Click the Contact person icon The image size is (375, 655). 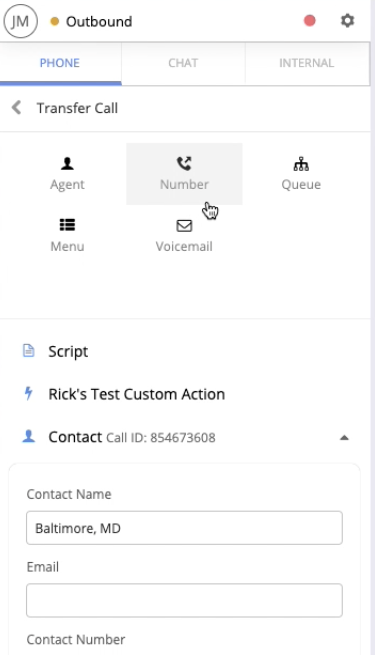pyautogui.click(x=28, y=437)
